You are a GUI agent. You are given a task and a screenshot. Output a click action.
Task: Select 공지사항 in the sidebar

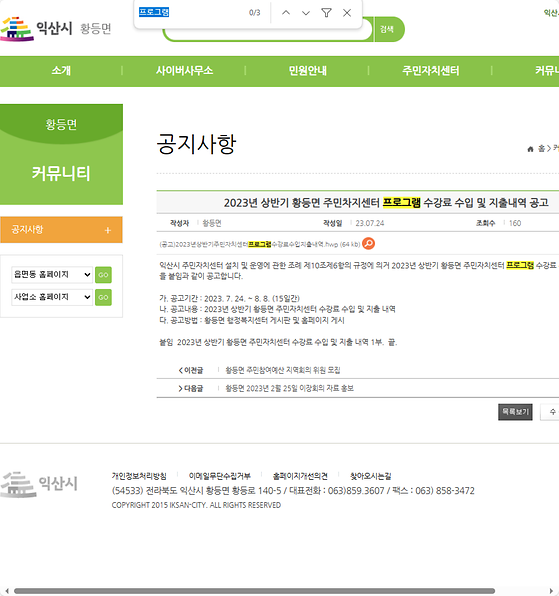point(61,230)
